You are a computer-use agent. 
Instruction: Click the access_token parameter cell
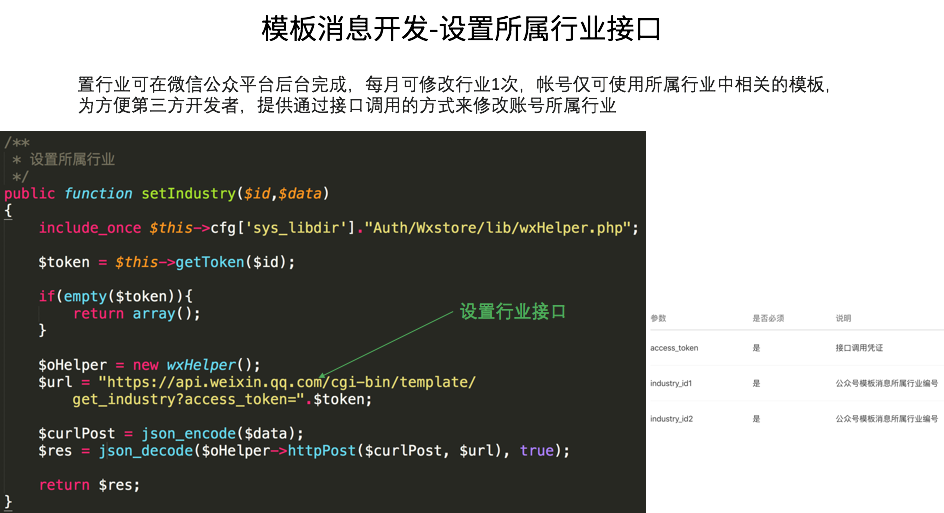[x=674, y=348]
